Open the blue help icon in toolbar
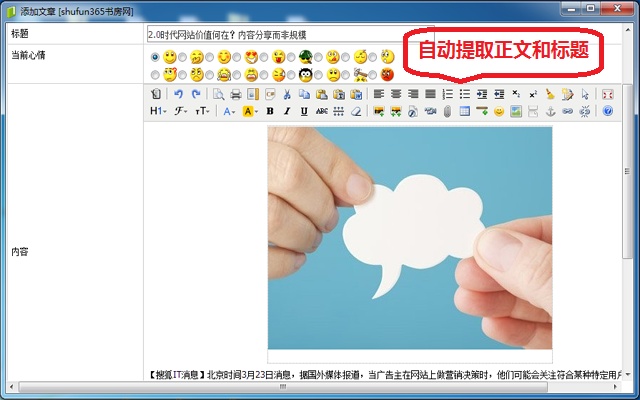The width and height of the screenshot is (640, 400). click(x=607, y=111)
